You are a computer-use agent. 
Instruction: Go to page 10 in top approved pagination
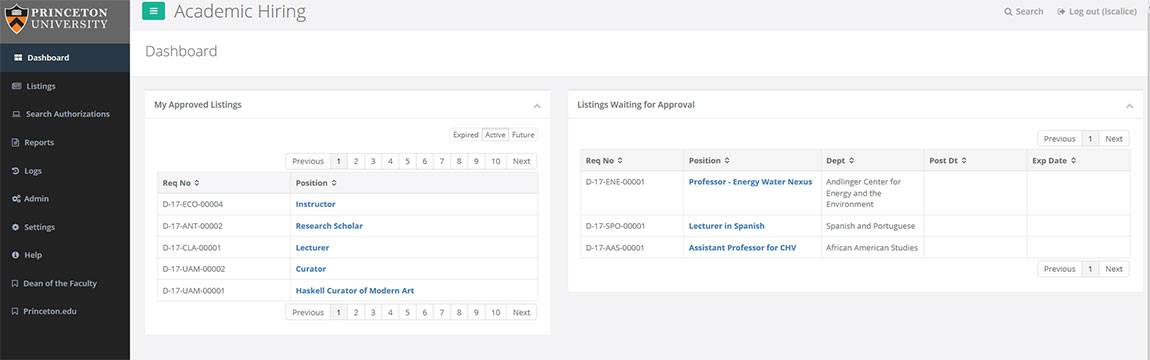pos(496,161)
